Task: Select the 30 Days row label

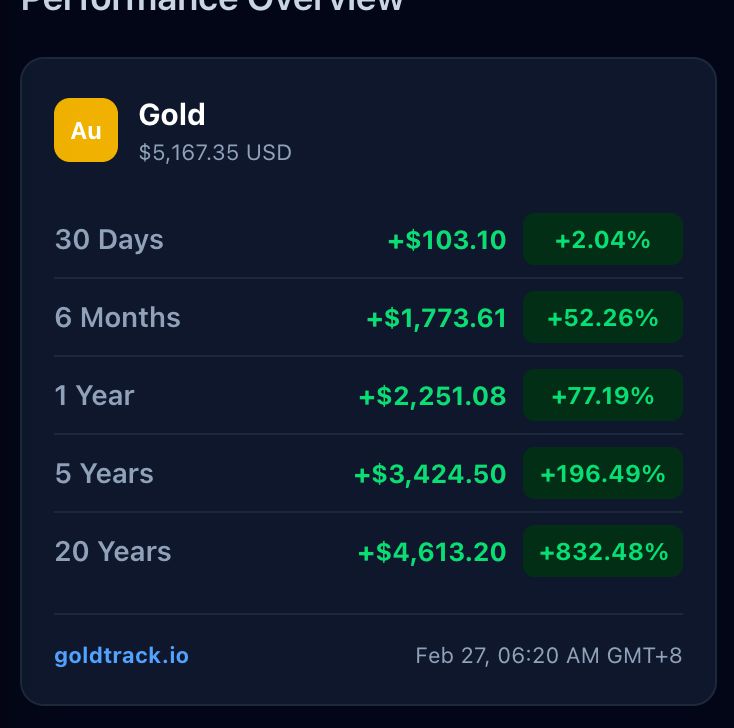Action: pyautogui.click(x=109, y=240)
